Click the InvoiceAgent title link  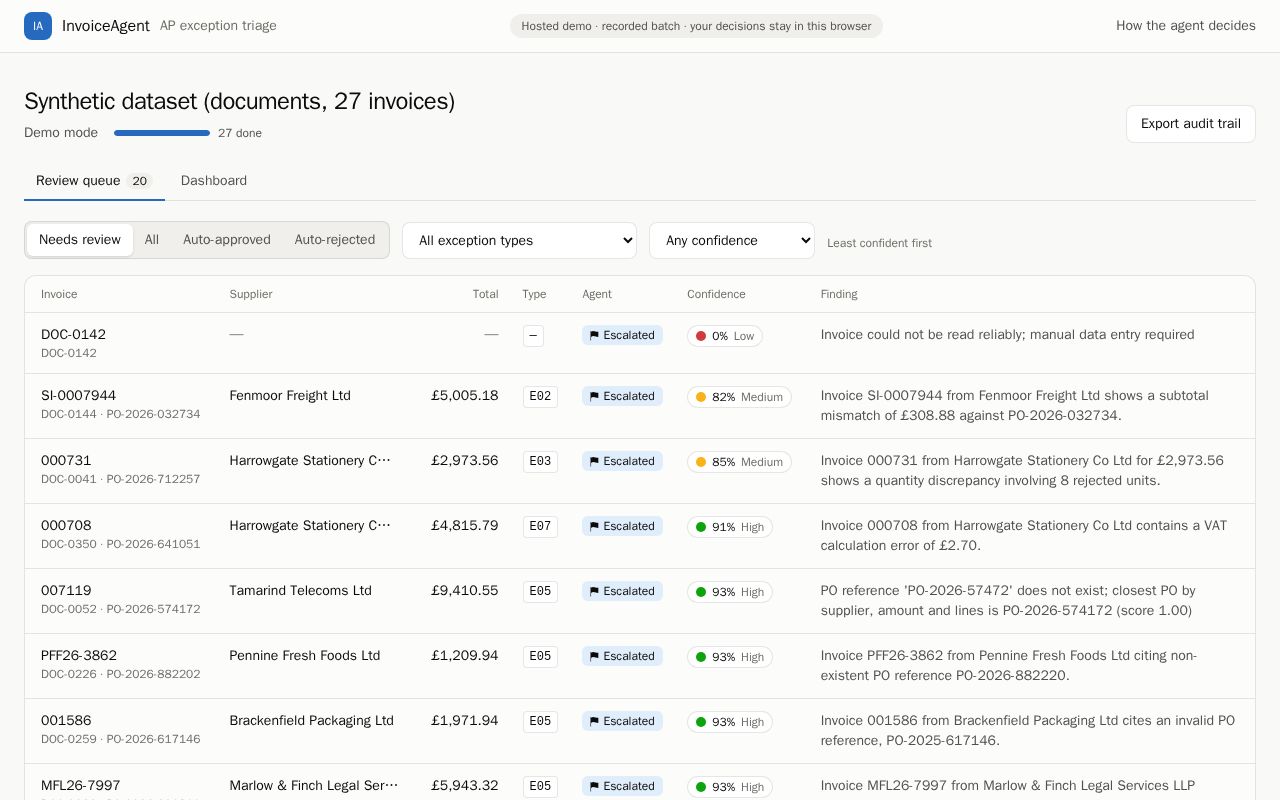point(106,26)
